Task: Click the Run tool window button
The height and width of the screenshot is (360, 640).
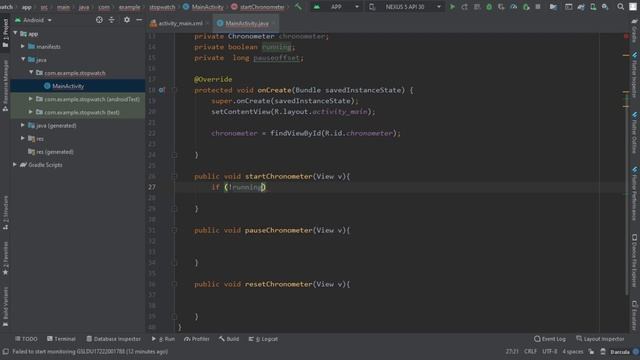Action: point(163,339)
